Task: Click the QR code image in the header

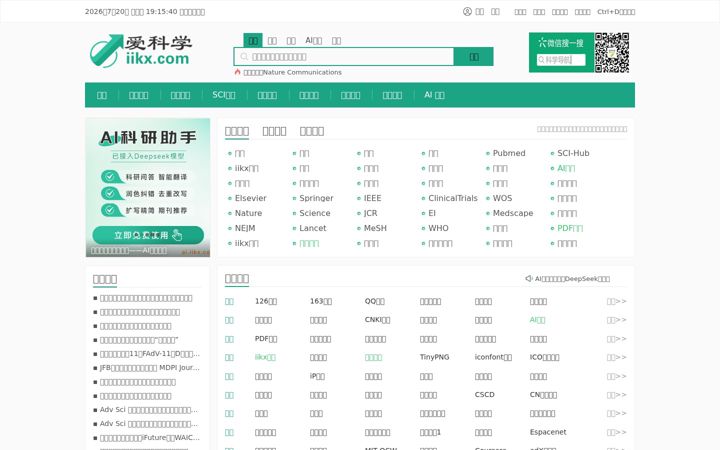Action: point(612,52)
